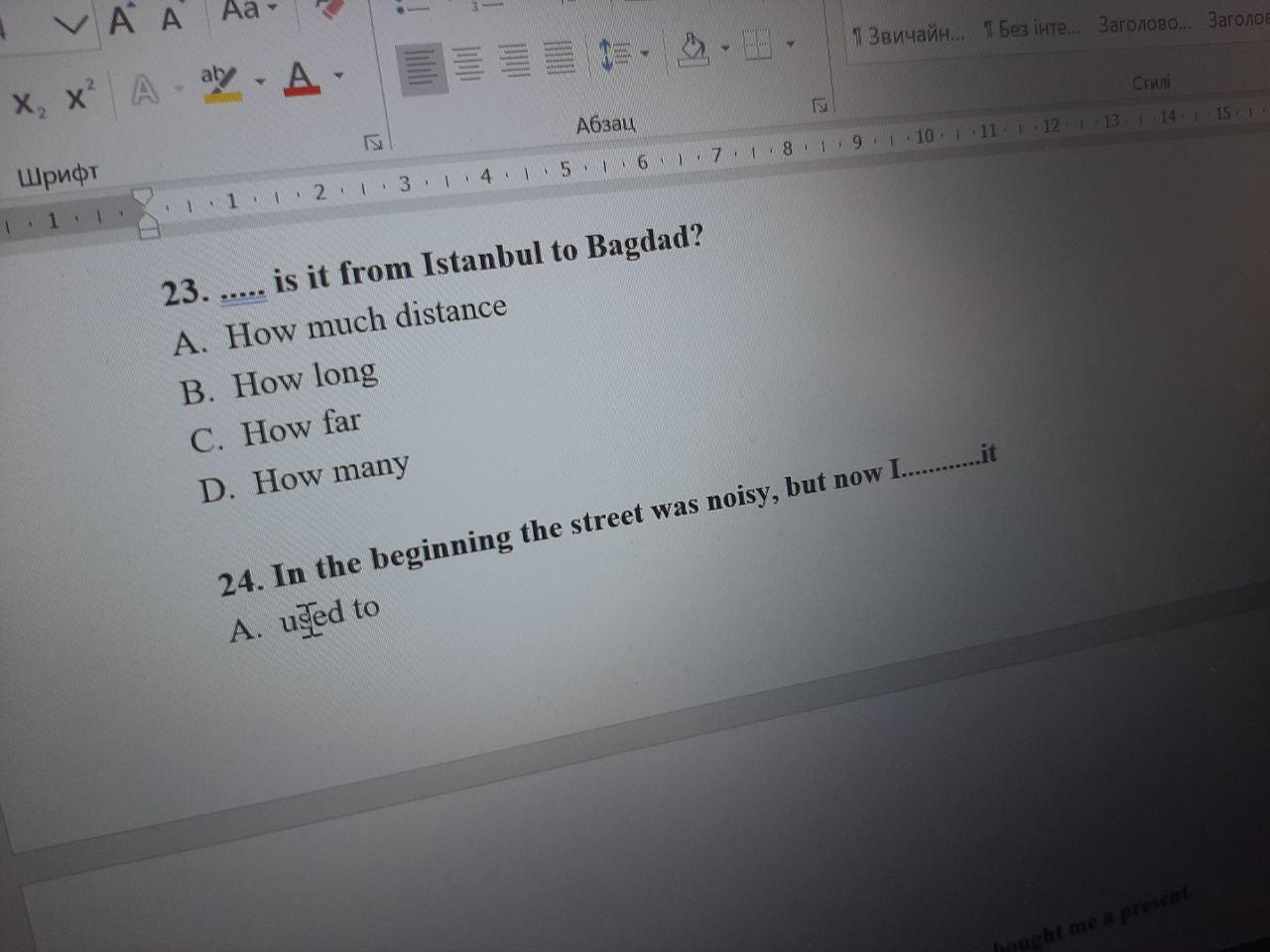Toggle subscript formatting x₂
This screenshot has height=952, width=1270.
[28, 104]
